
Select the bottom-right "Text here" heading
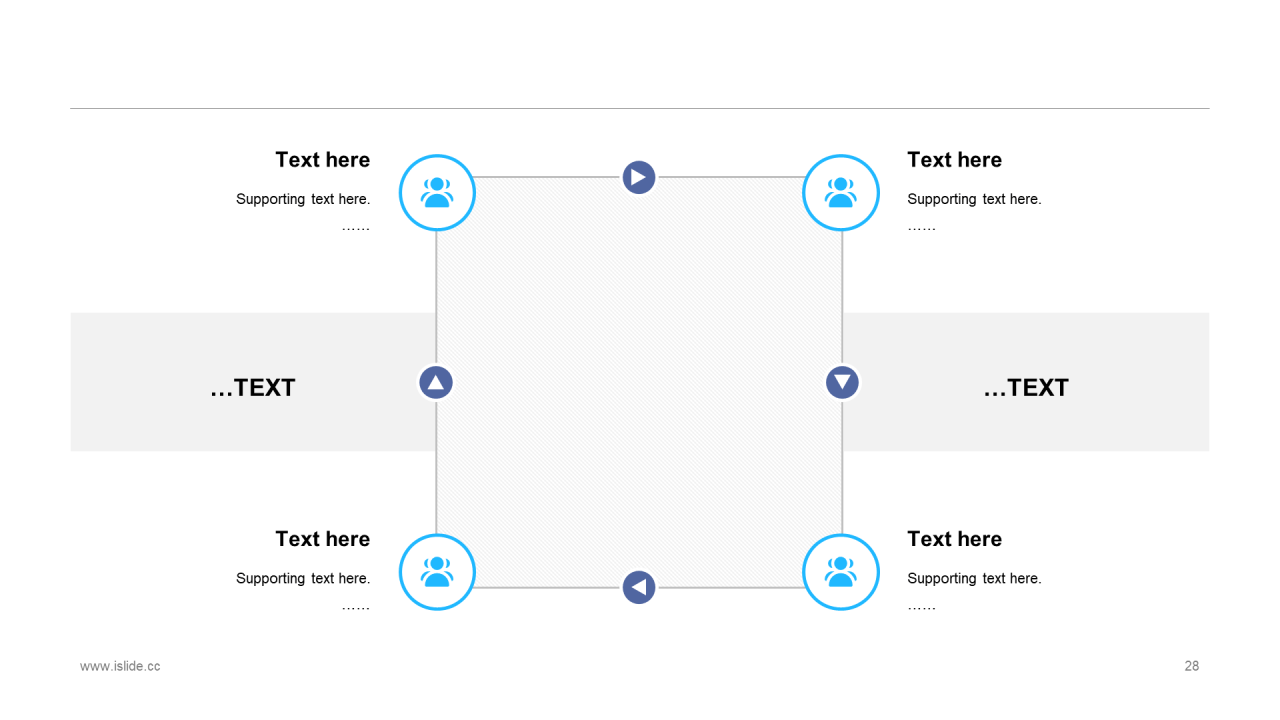tap(954, 539)
